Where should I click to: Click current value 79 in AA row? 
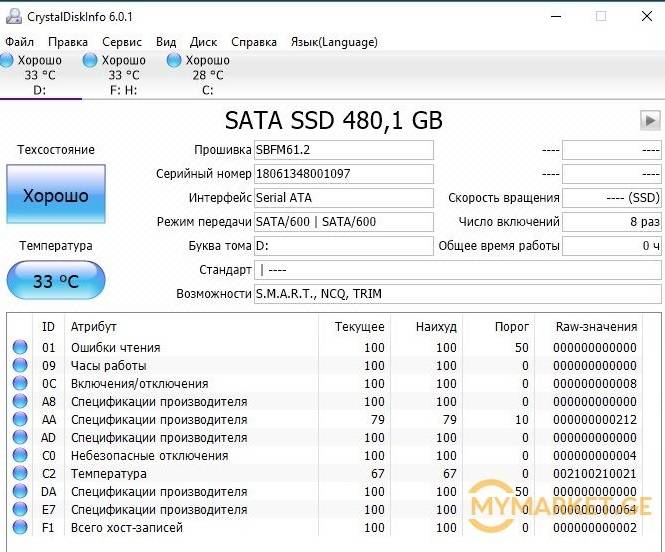[x=377, y=420]
